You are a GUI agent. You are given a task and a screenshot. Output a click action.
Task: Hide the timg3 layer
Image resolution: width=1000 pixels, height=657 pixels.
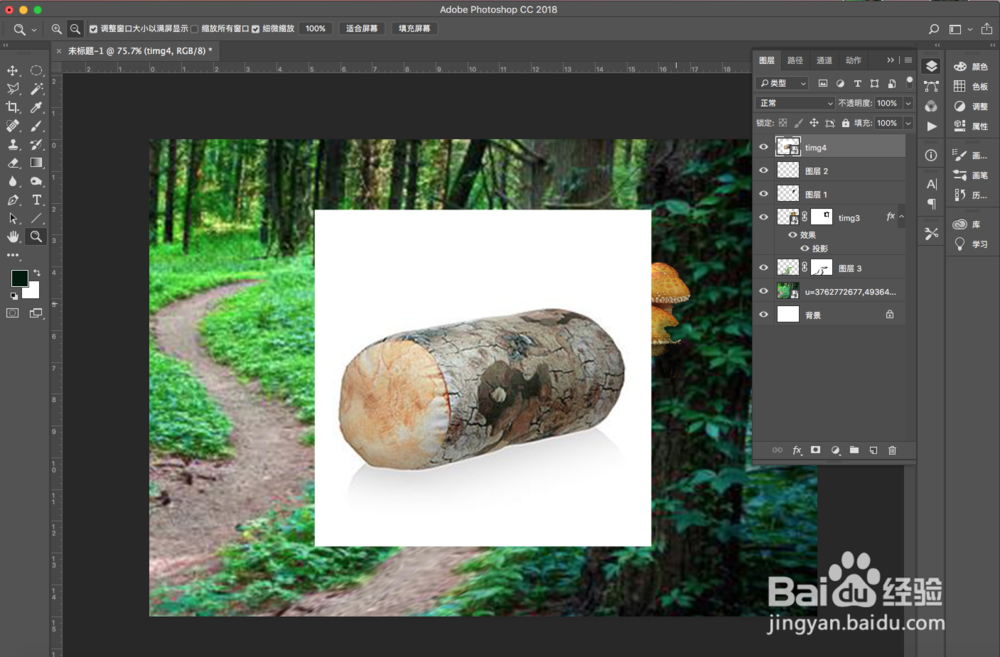pos(763,218)
